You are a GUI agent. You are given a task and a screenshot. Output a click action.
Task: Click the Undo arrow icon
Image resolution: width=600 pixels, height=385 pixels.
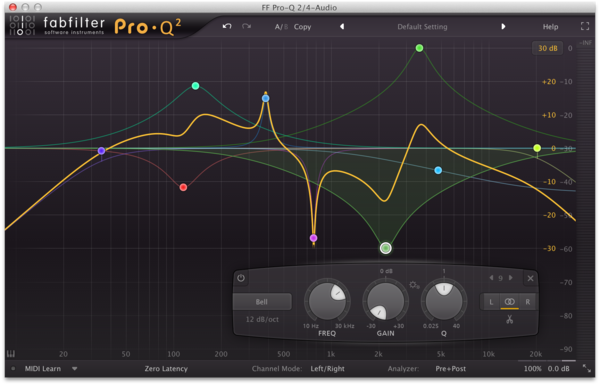coord(227,26)
